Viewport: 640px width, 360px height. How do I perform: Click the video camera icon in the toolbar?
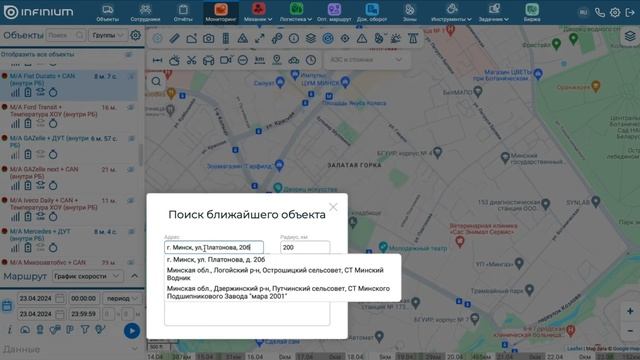click(226, 60)
